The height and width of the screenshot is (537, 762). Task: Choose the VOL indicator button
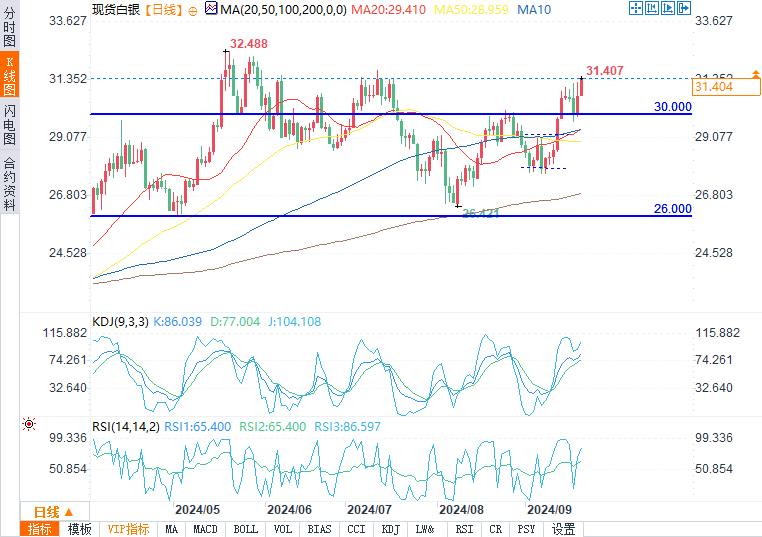[282, 529]
